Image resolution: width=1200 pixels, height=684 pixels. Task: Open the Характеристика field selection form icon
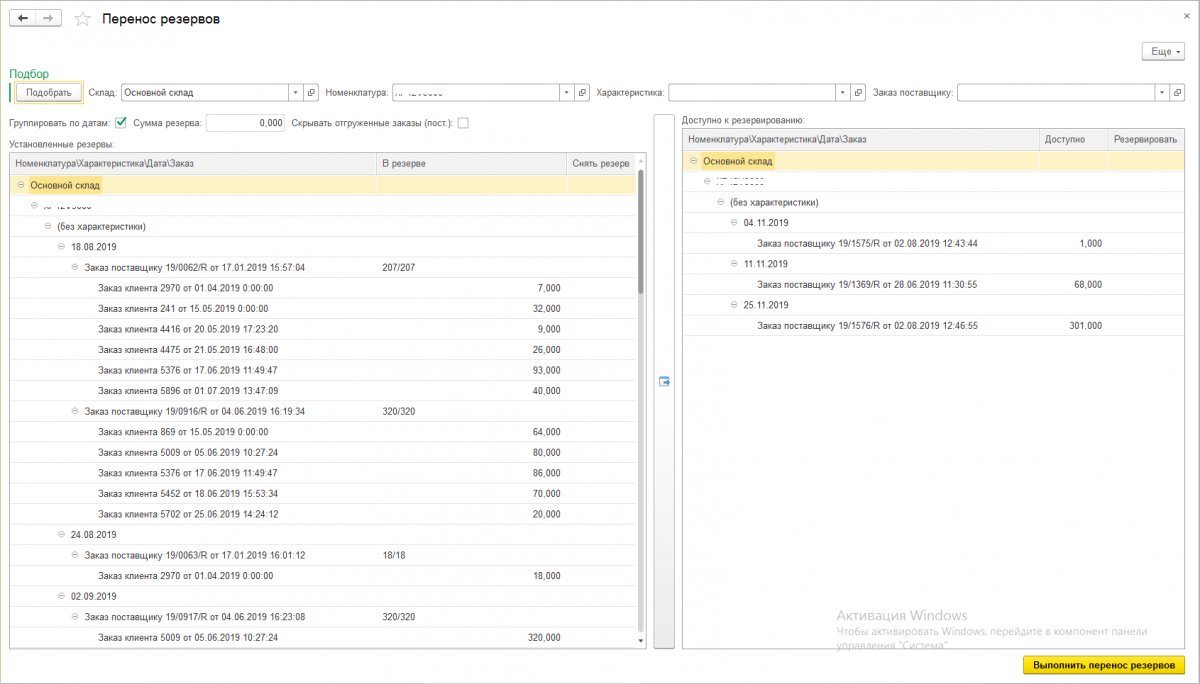pyautogui.click(x=858, y=93)
